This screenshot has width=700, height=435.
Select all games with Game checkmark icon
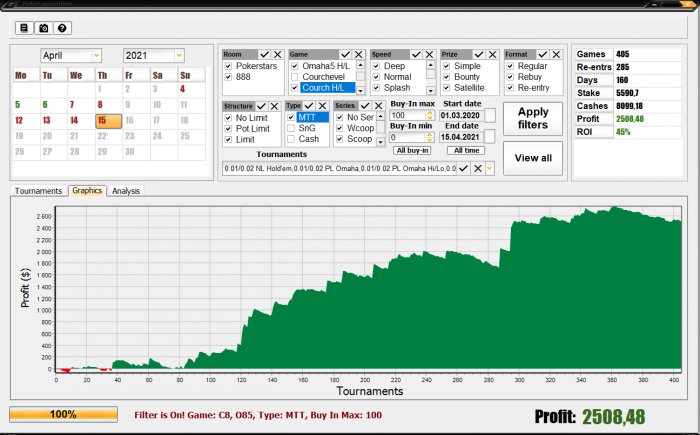pos(346,54)
